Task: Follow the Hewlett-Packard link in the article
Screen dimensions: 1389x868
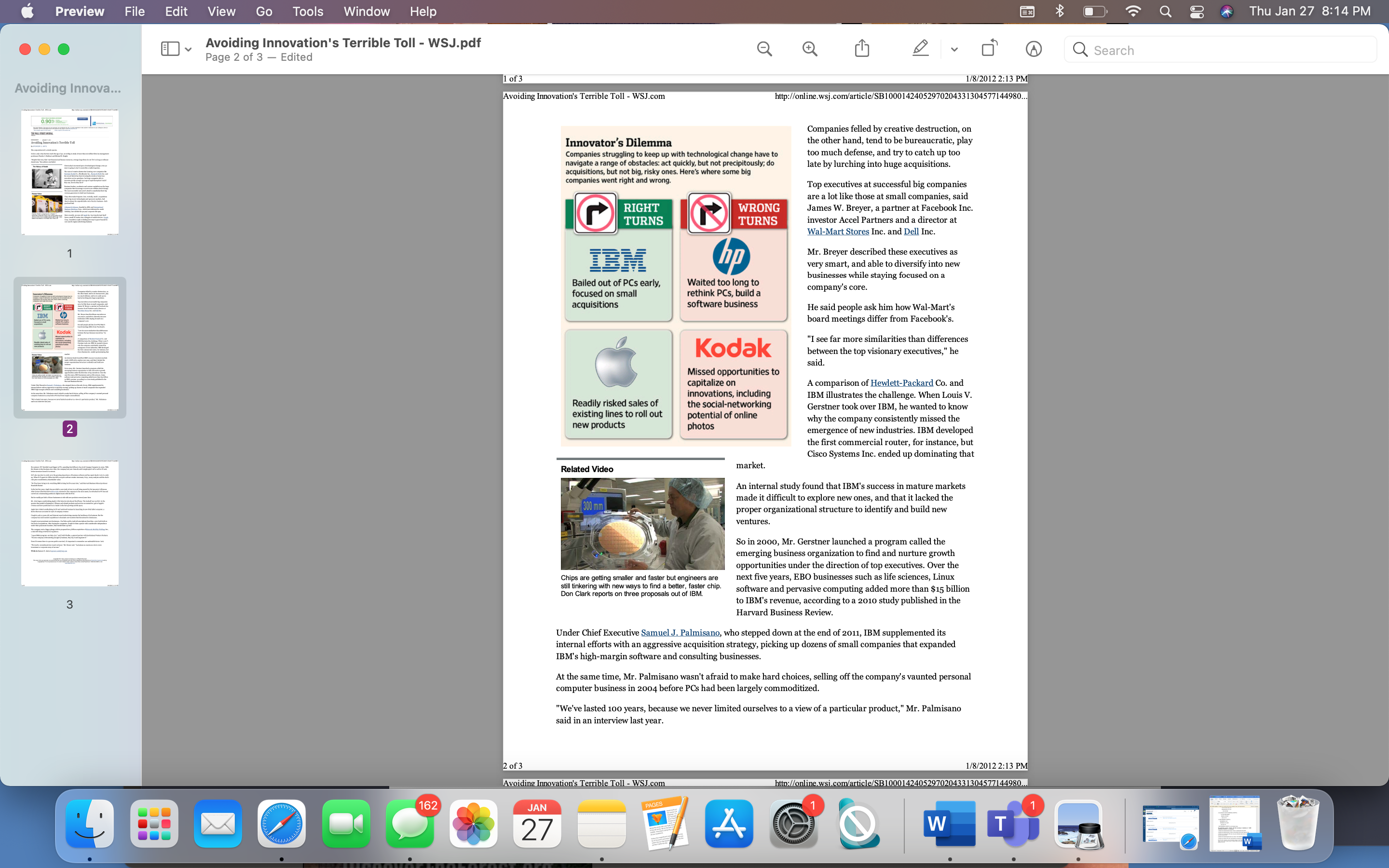Action: tap(900, 382)
